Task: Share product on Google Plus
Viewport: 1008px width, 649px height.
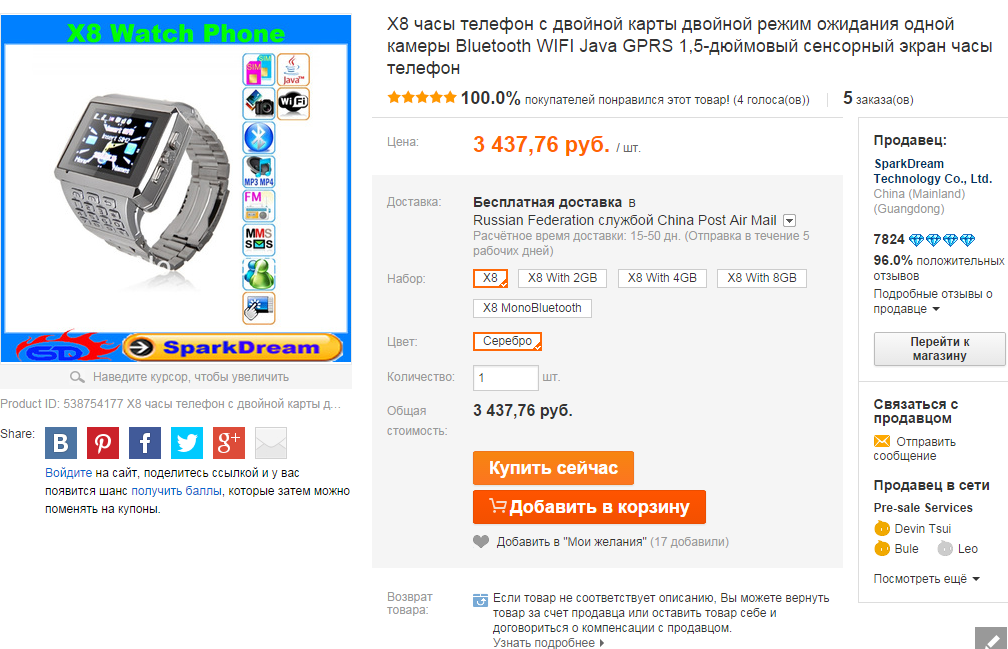Action: click(229, 443)
